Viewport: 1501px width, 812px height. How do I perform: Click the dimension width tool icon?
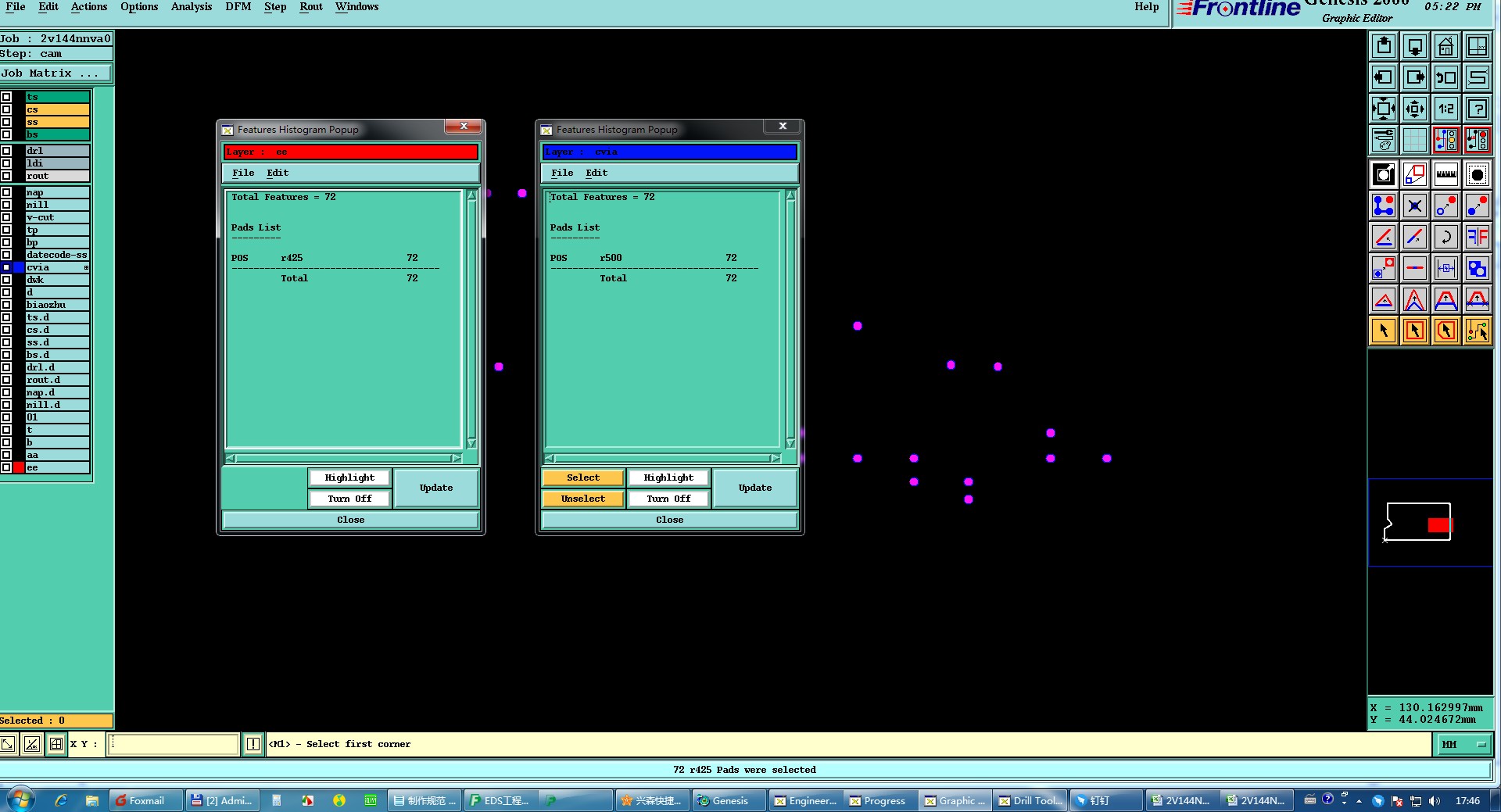point(1446,268)
